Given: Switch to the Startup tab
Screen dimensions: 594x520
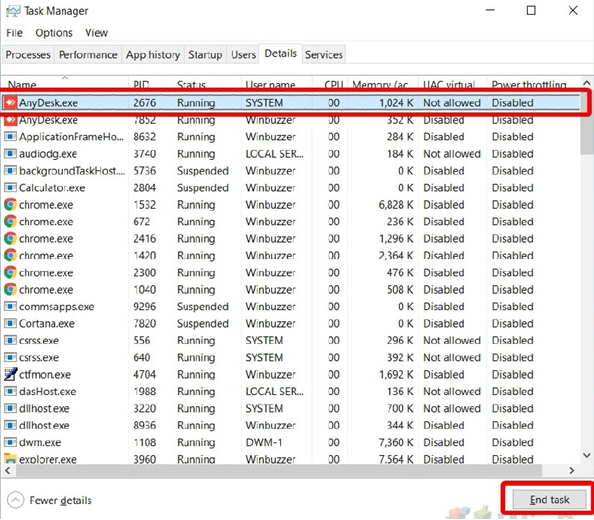Looking at the screenshot, I should (205, 55).
